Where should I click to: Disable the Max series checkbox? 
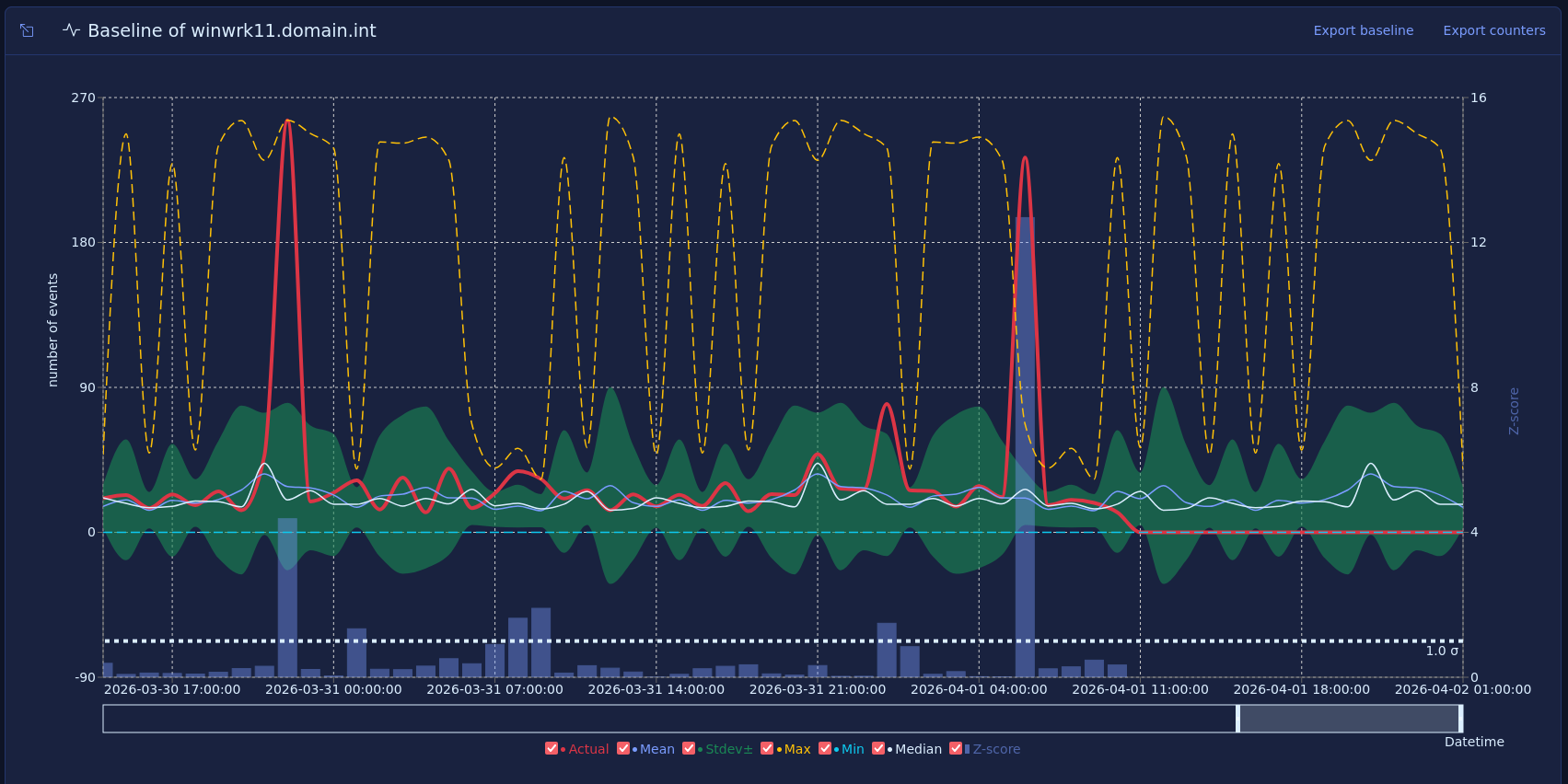pyautogui.click(x=767, y=749)
